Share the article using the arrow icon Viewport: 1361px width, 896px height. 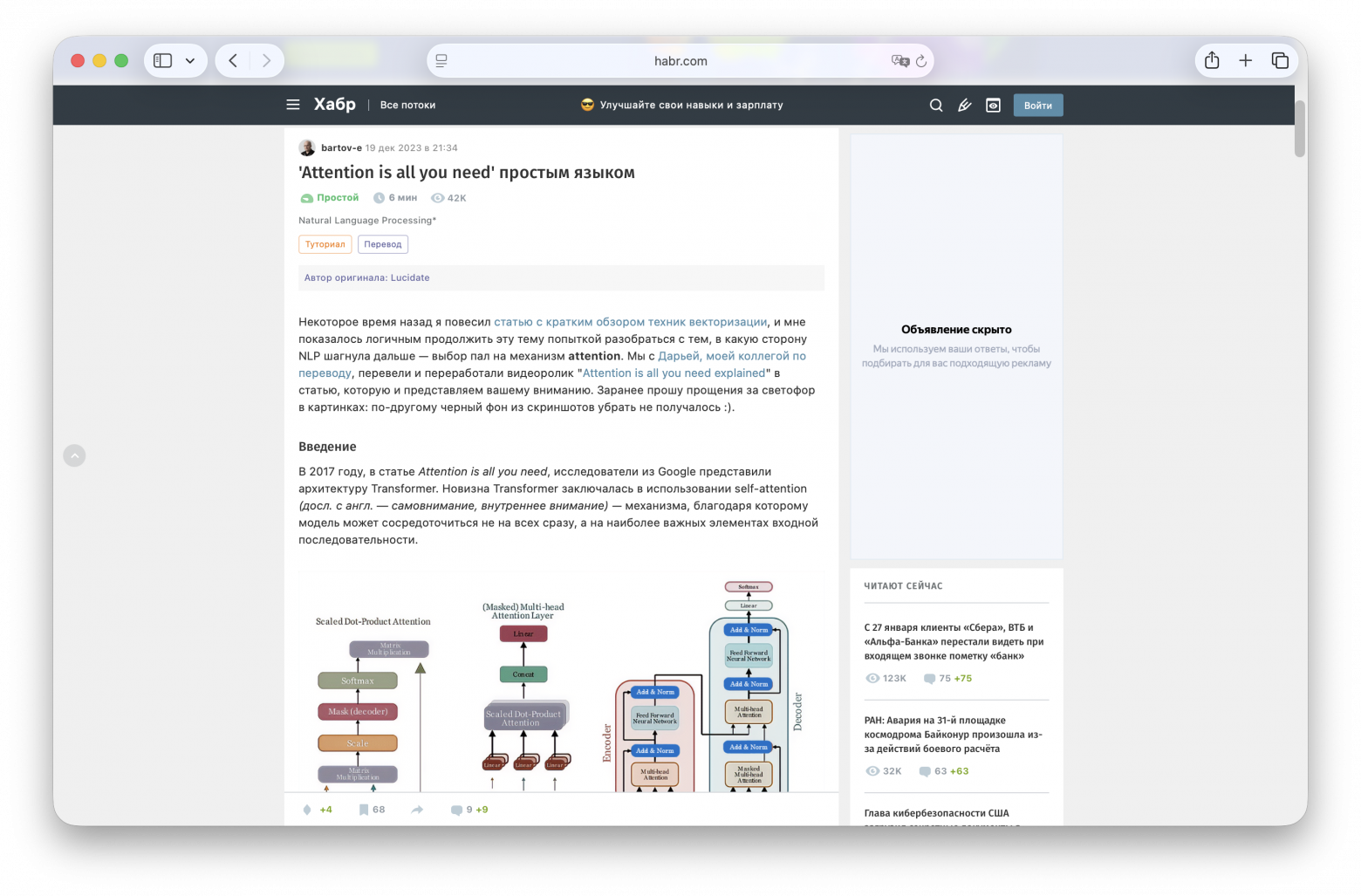417,810
